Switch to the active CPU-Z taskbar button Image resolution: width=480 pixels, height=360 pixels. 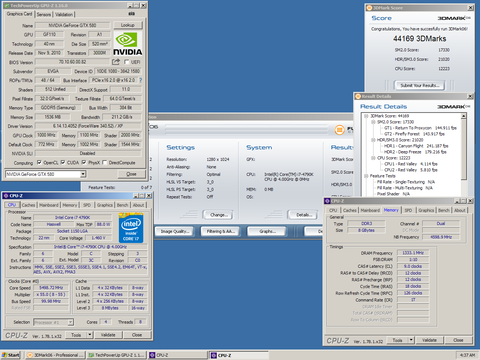click(239, 355)
